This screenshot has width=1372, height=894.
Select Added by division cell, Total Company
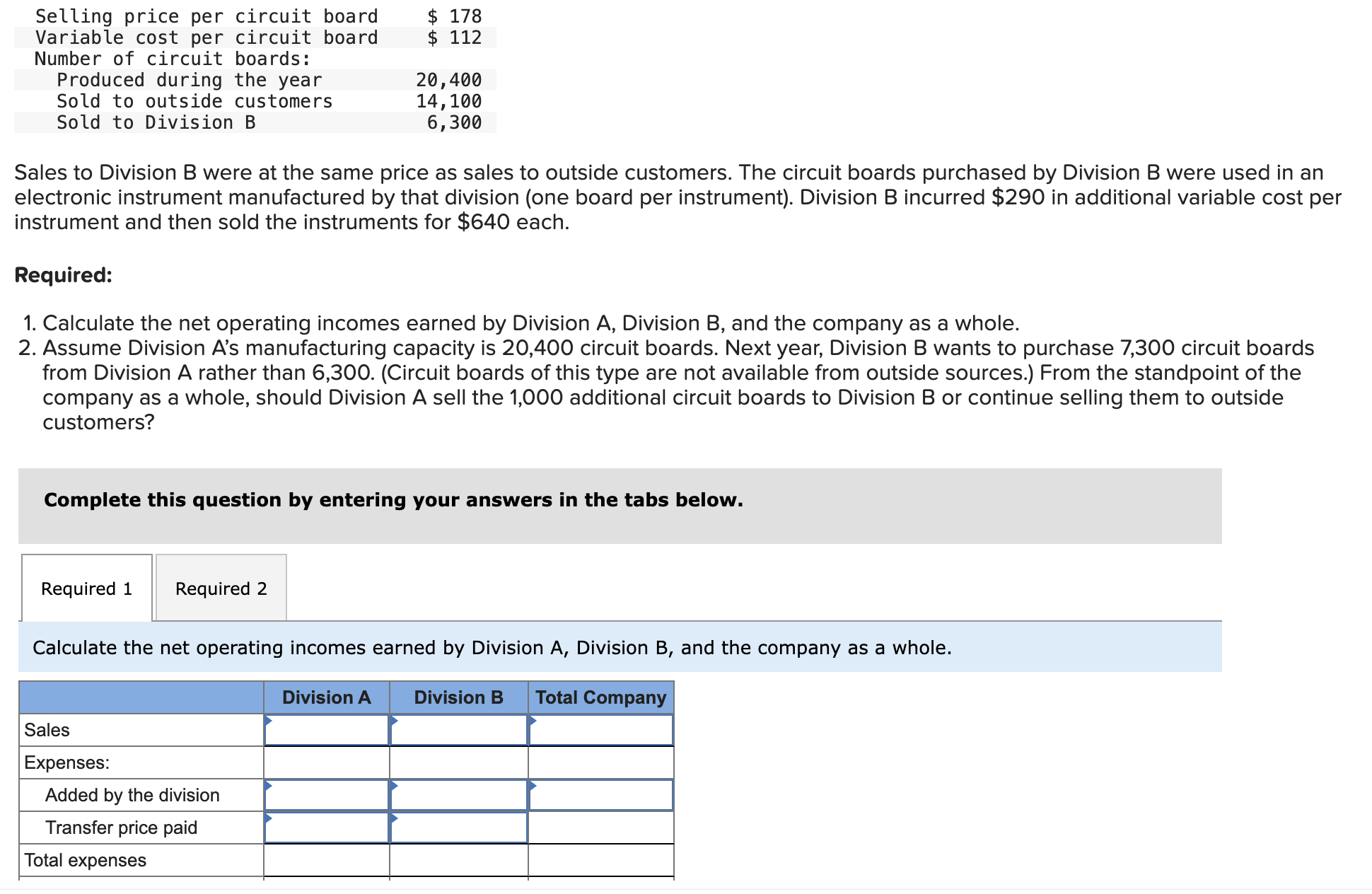point(600,795)
